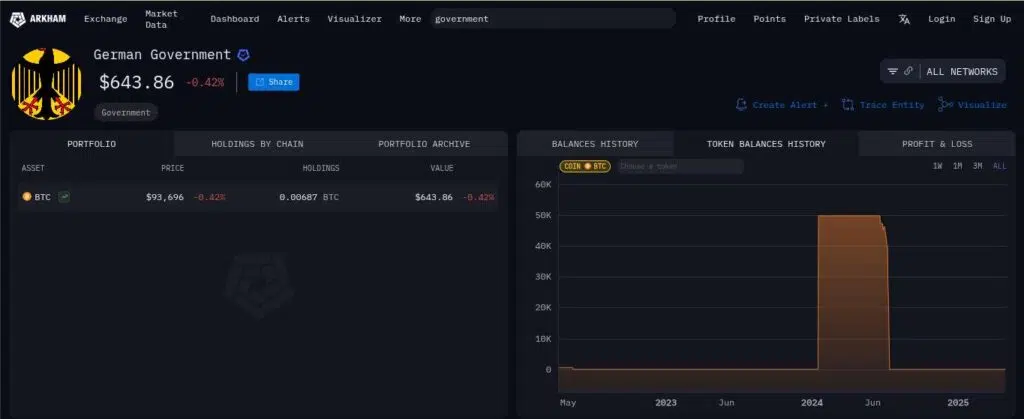The height and width of the screenshot is (419, 1024).
Task: Click the bell icon for Create Alert
Action: click(x=741, y=104)
